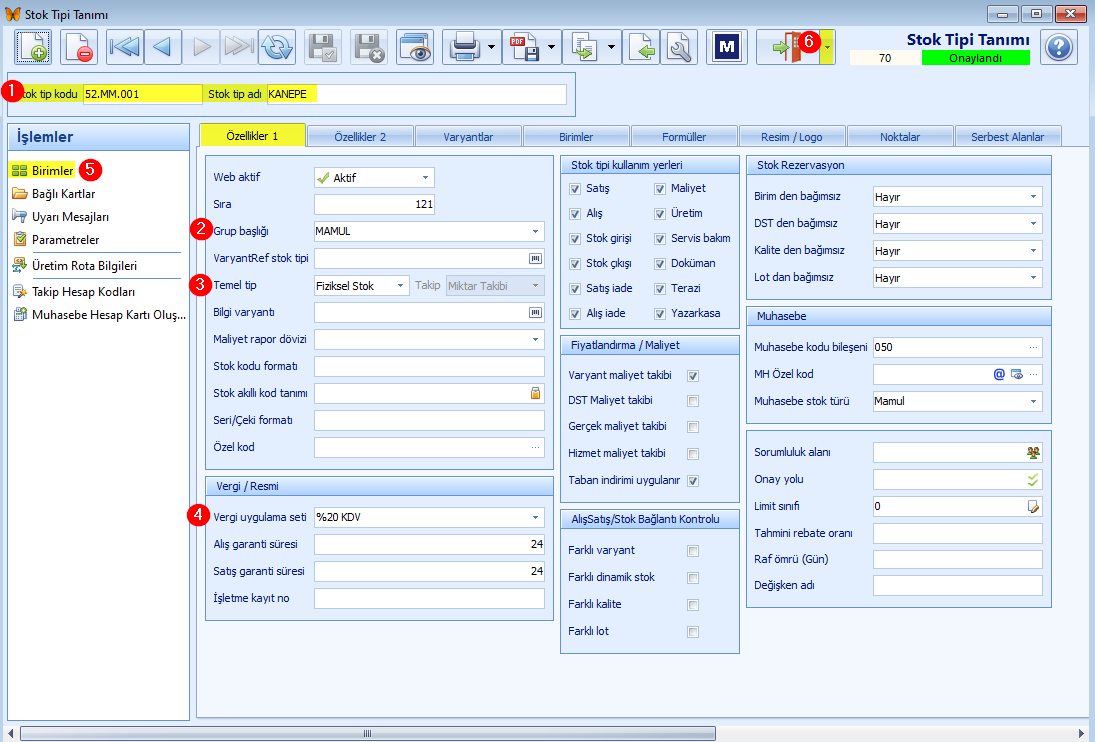Switch to the Varyantlar tab
The width and height of the screenshot is (1095, 742).
click(468, 137)
